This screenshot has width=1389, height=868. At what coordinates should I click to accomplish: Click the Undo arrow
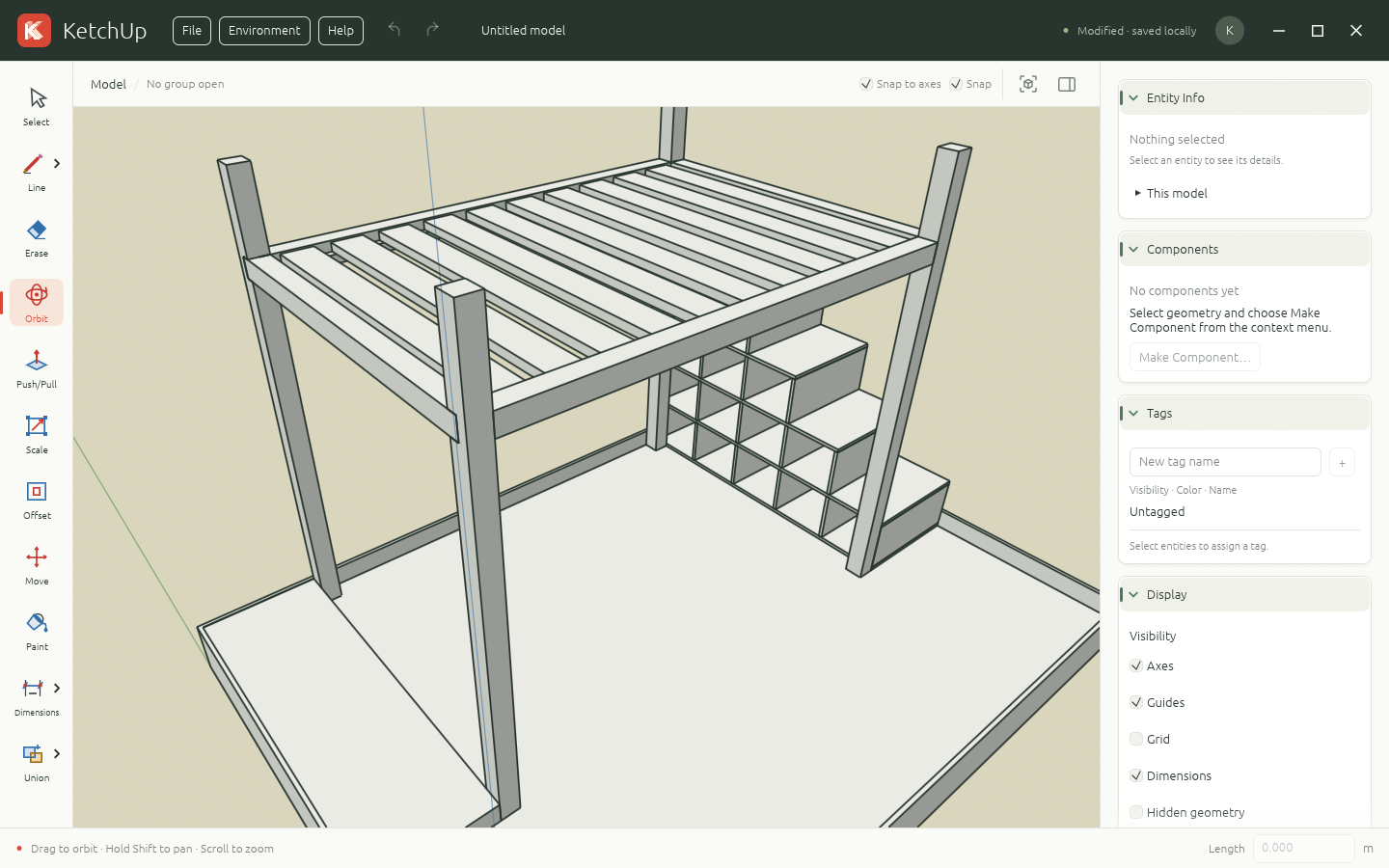pyautogui.click(x=395, y=30)
